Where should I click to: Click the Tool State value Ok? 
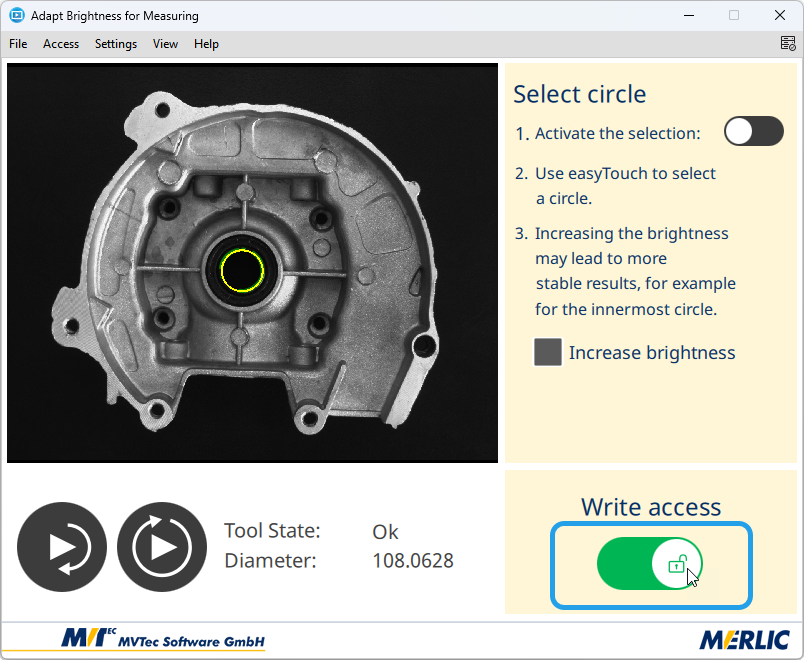click(385, 531)
